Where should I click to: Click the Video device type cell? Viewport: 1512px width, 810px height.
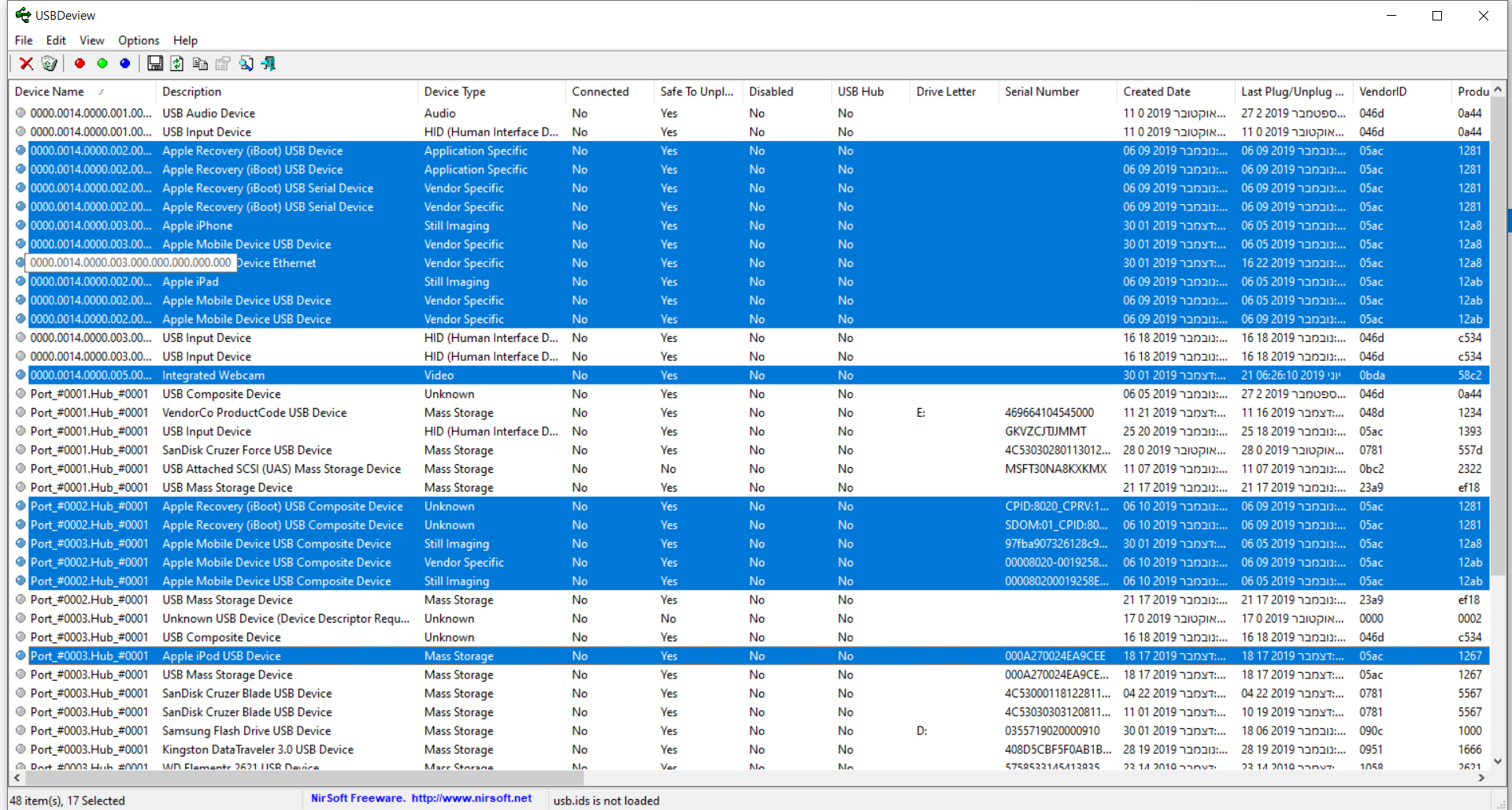[439, 376]
